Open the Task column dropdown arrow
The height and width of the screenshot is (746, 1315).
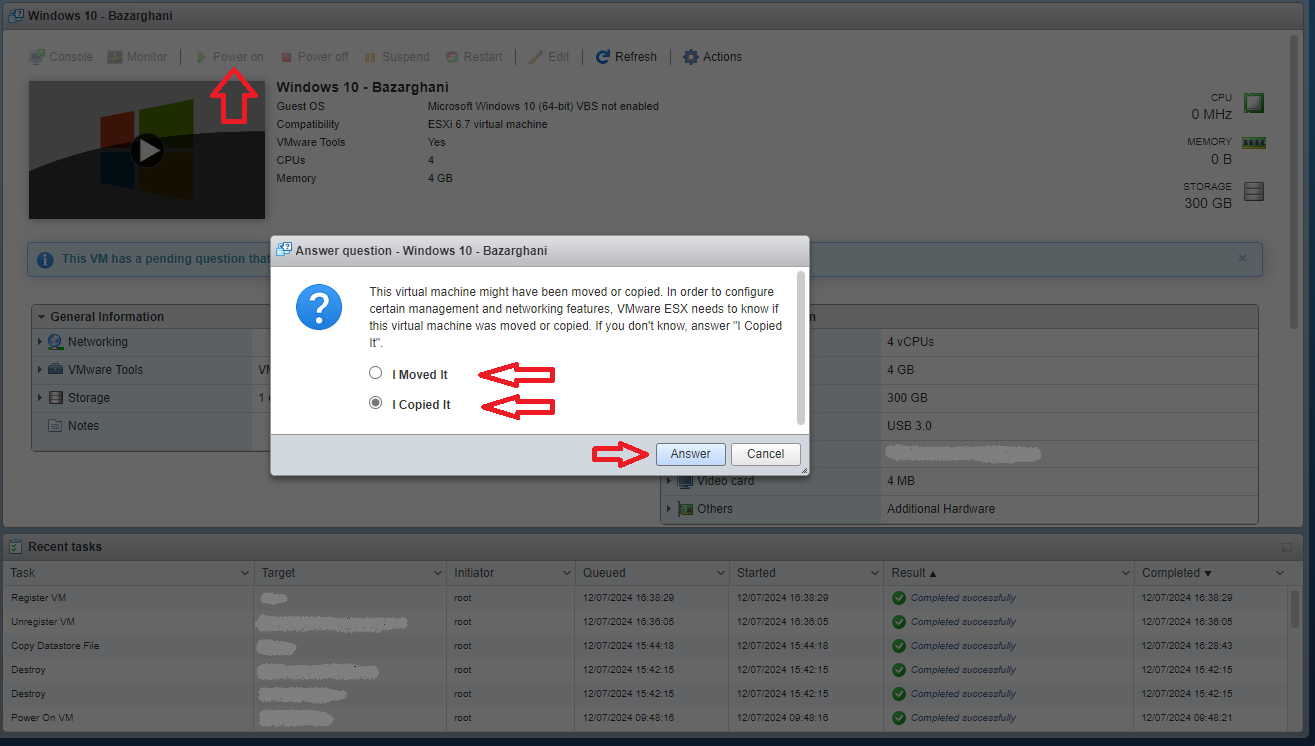[x=245, y=573]
